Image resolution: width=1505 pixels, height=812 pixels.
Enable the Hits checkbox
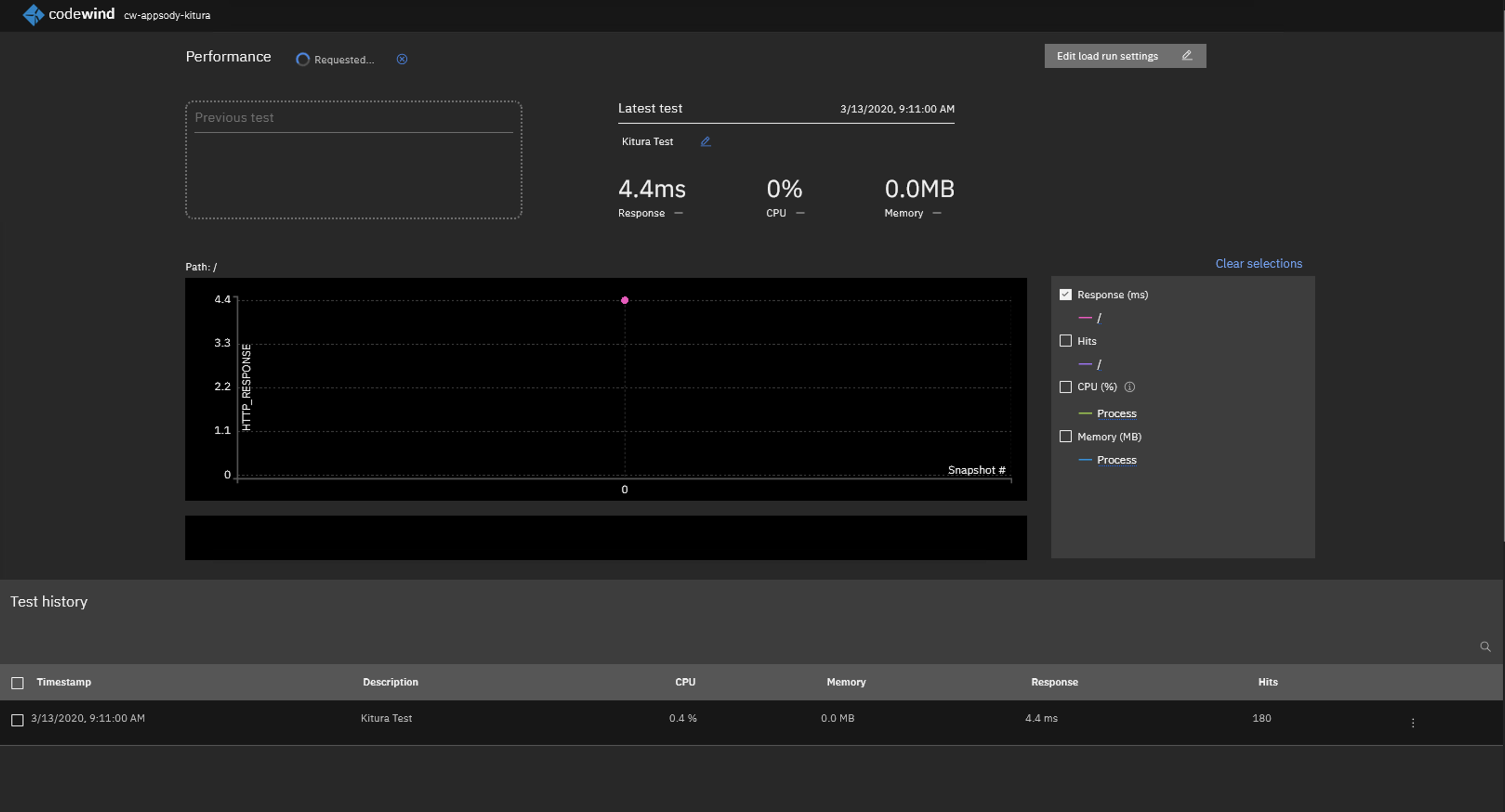point(1065,341)
